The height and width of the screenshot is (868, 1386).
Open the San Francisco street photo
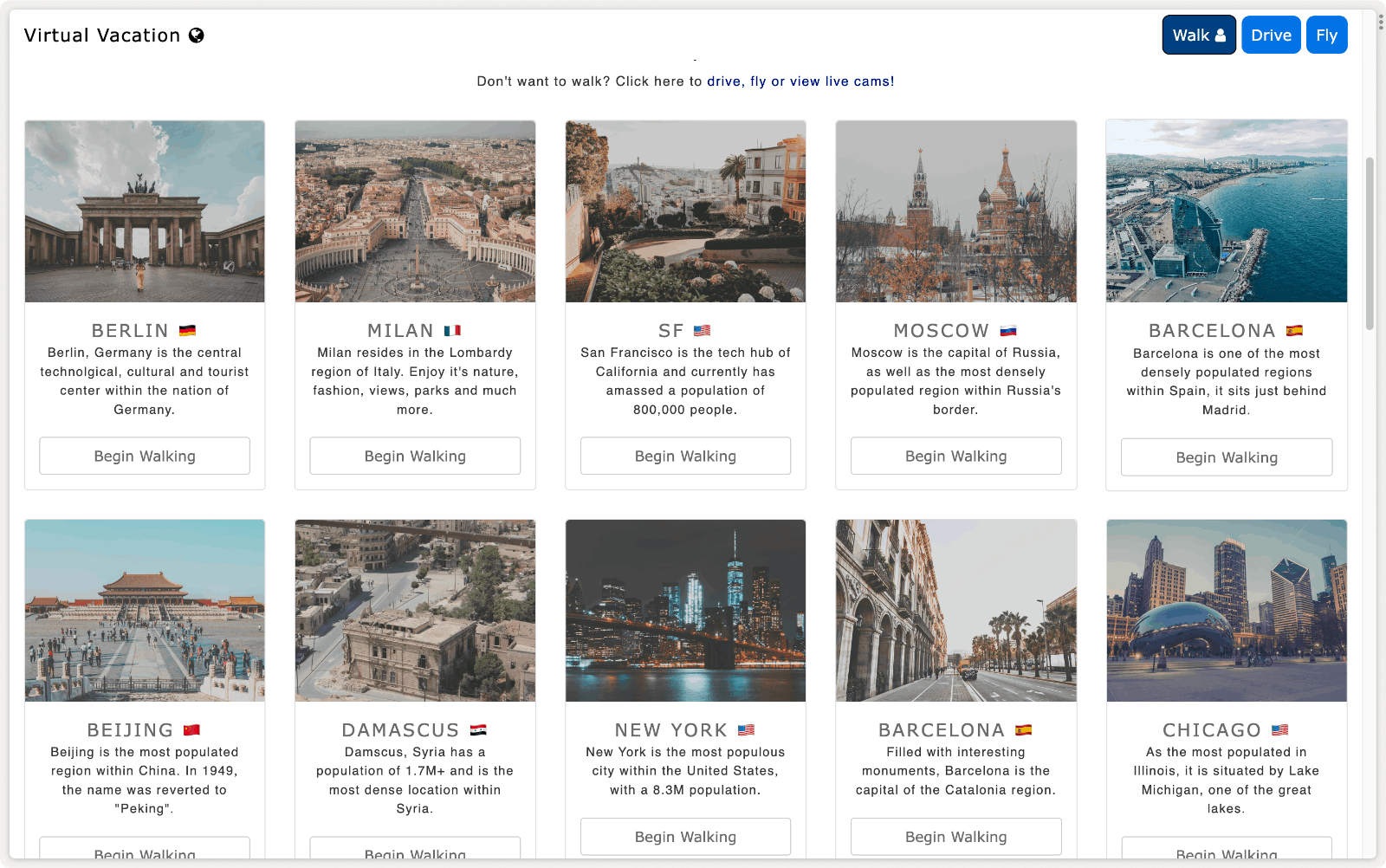[x=685, y=211]
